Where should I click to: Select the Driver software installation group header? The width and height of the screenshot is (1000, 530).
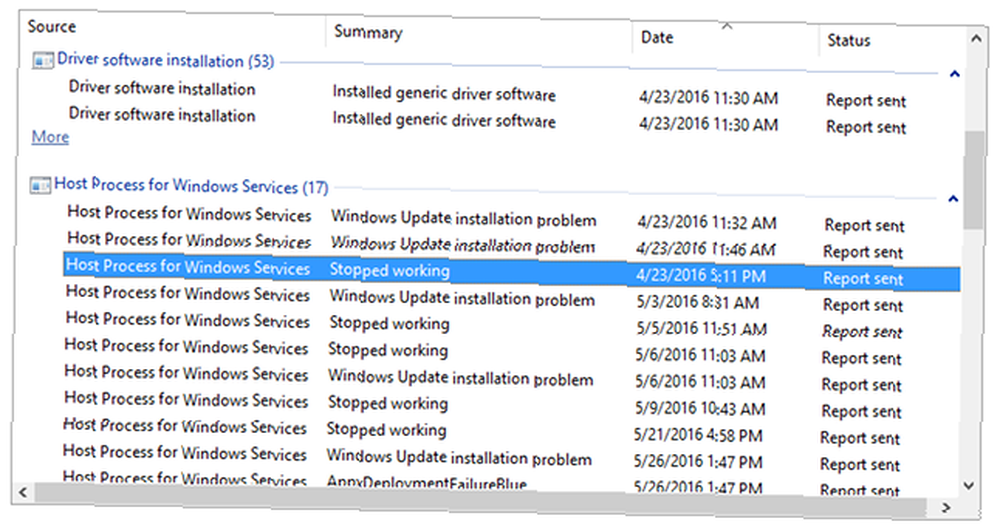165,61
